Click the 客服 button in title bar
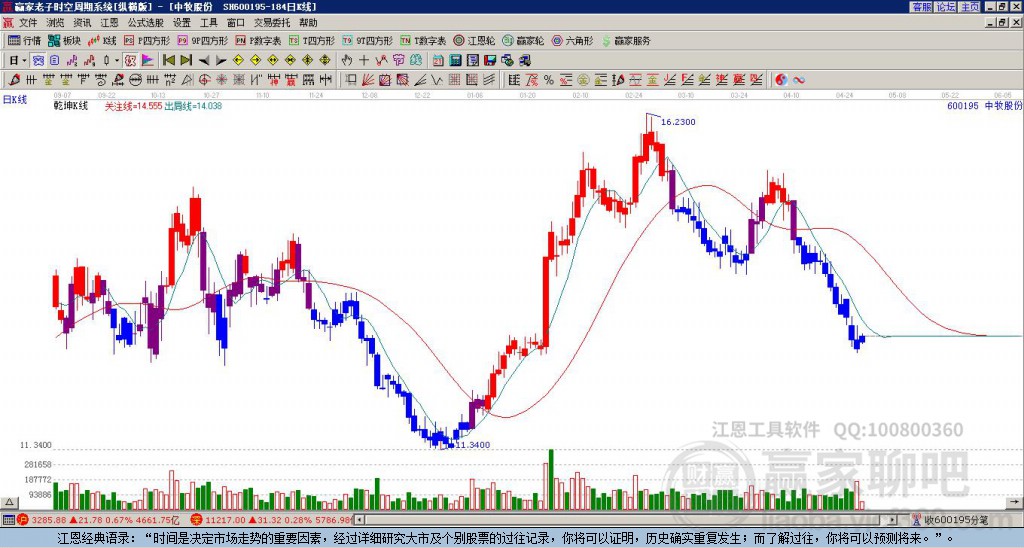Viewport: 1024px width, 548px height. click(921, 7)
